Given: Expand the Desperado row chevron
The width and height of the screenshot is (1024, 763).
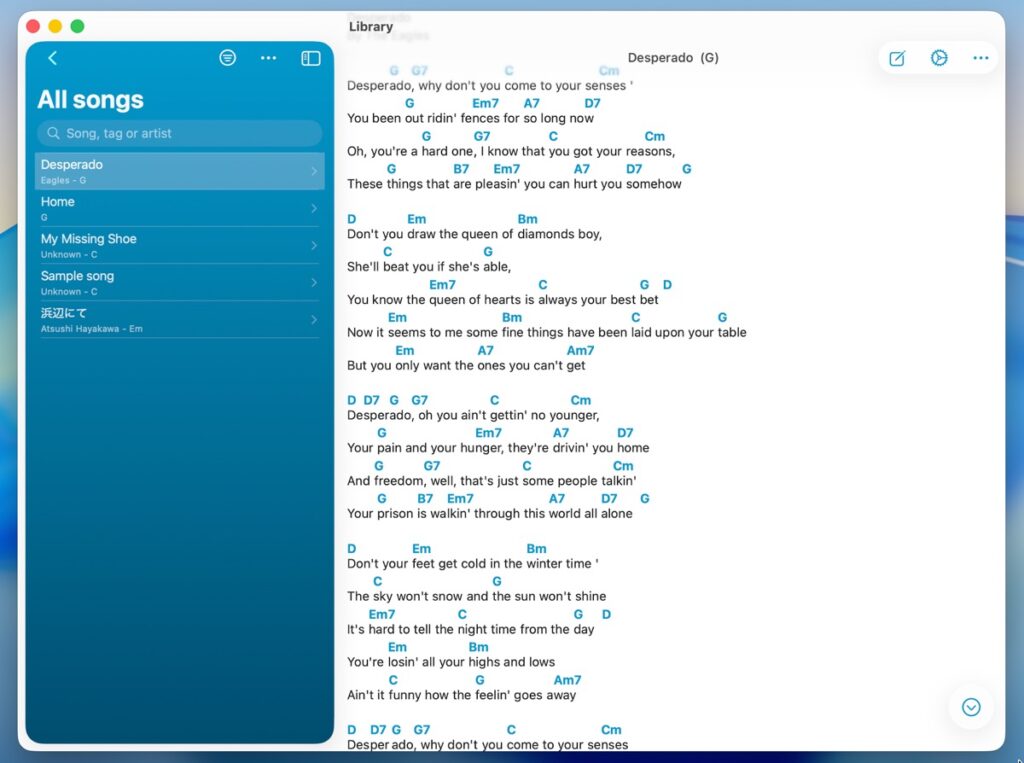Looking at the screenshot, I should point(314,171).
